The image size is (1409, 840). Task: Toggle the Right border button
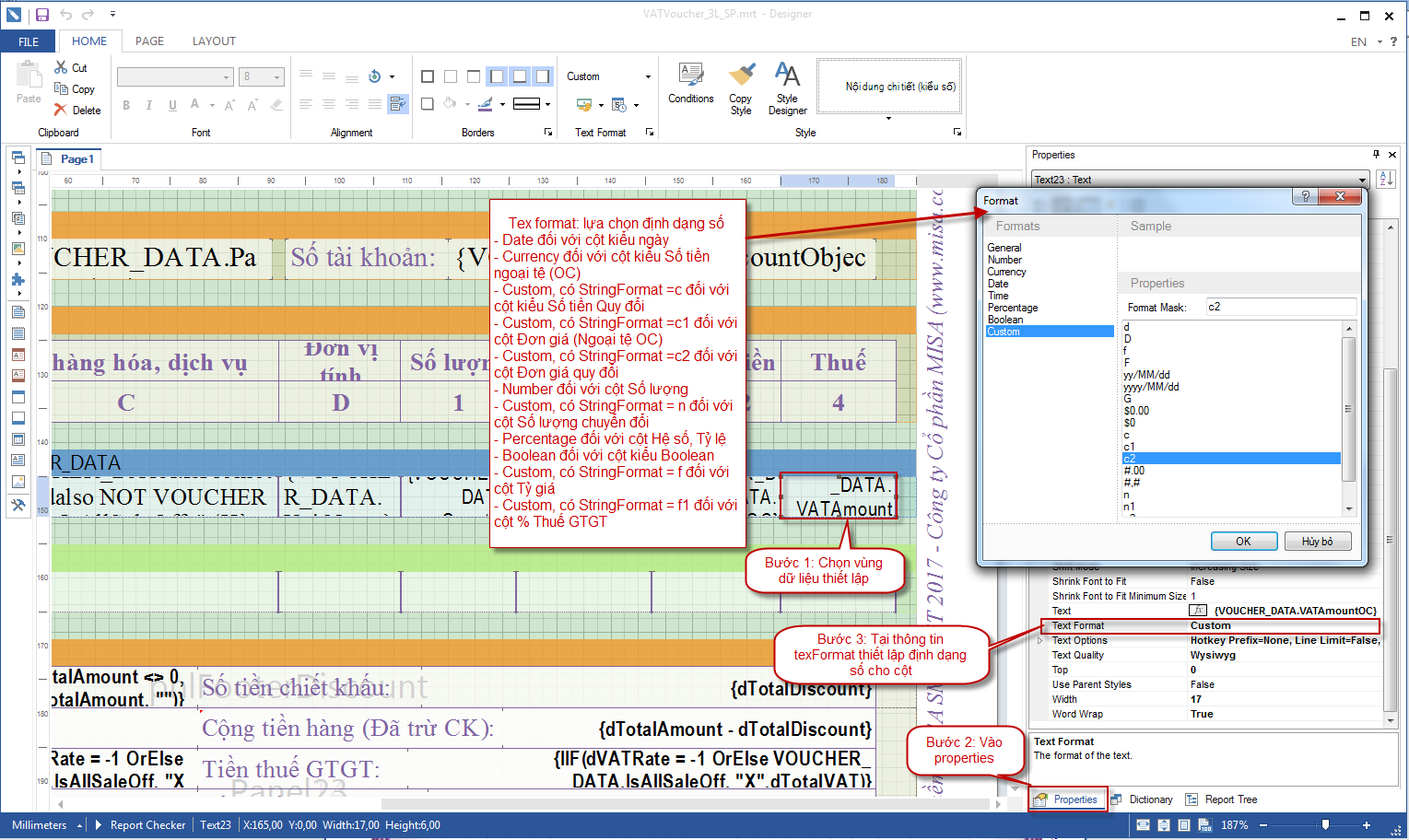pos(543,76)
